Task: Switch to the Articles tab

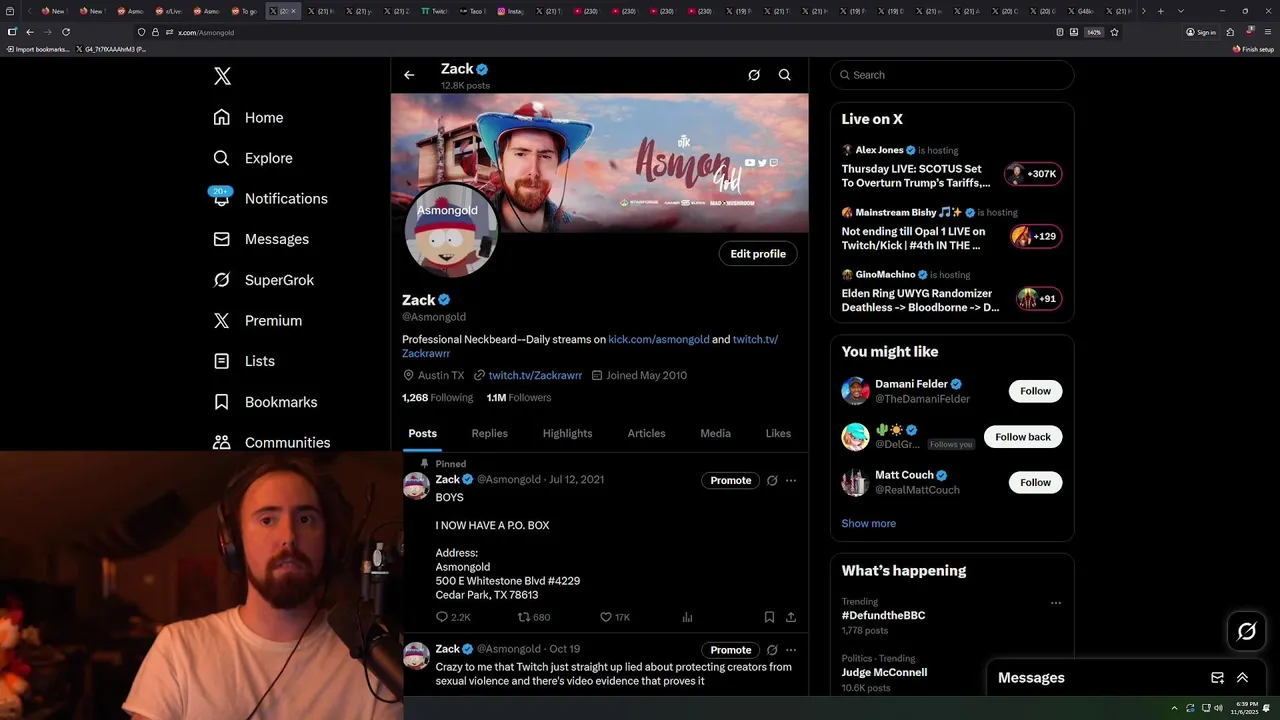Action: tap(646, 433)
